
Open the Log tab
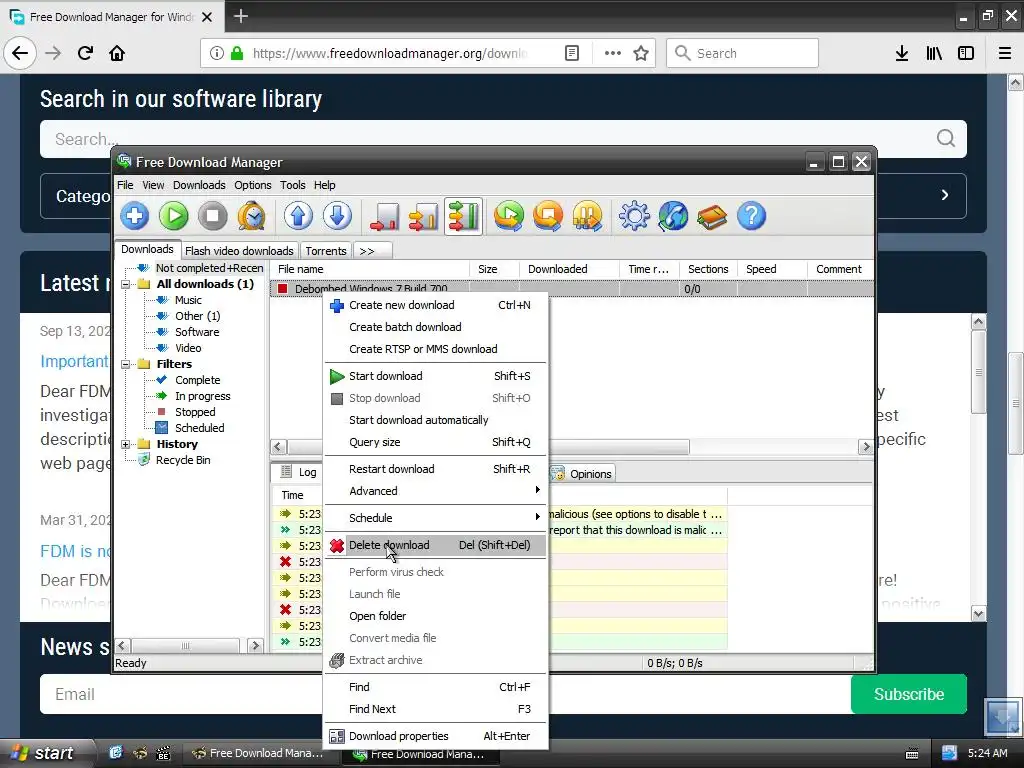(x=298, y=472)
